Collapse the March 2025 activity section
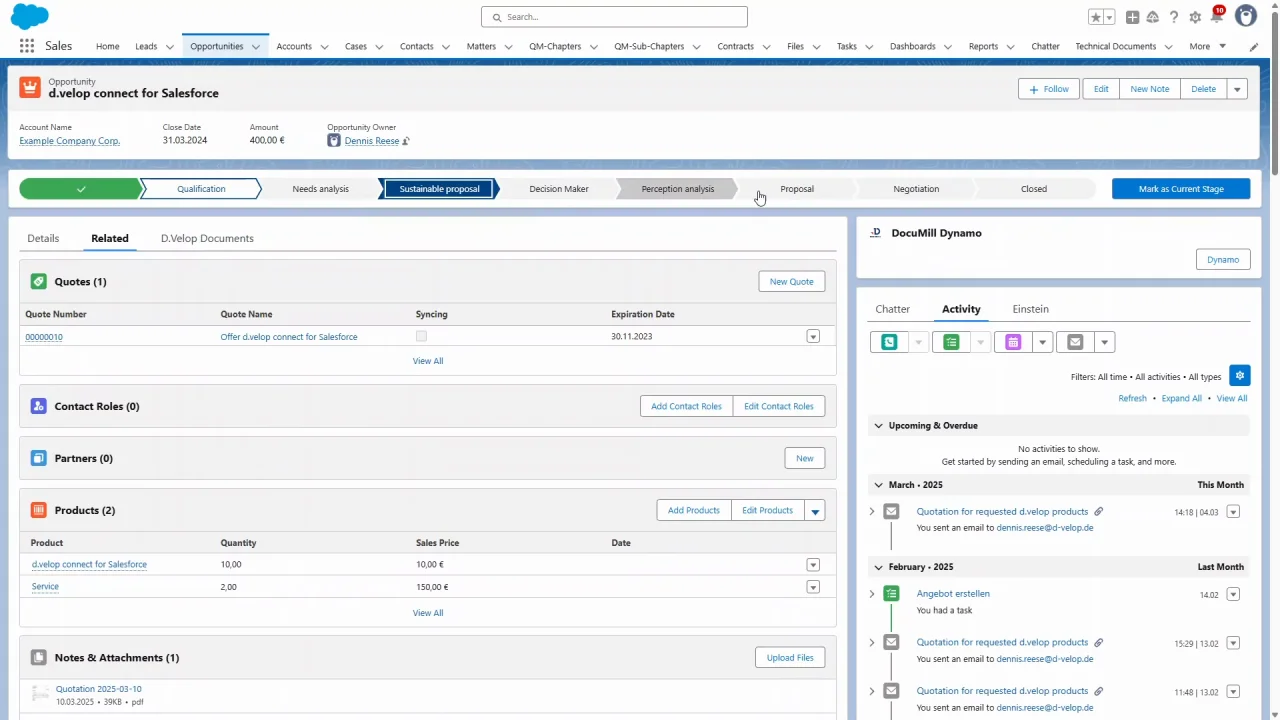The image size is (1280, 720). pos(879,485)
